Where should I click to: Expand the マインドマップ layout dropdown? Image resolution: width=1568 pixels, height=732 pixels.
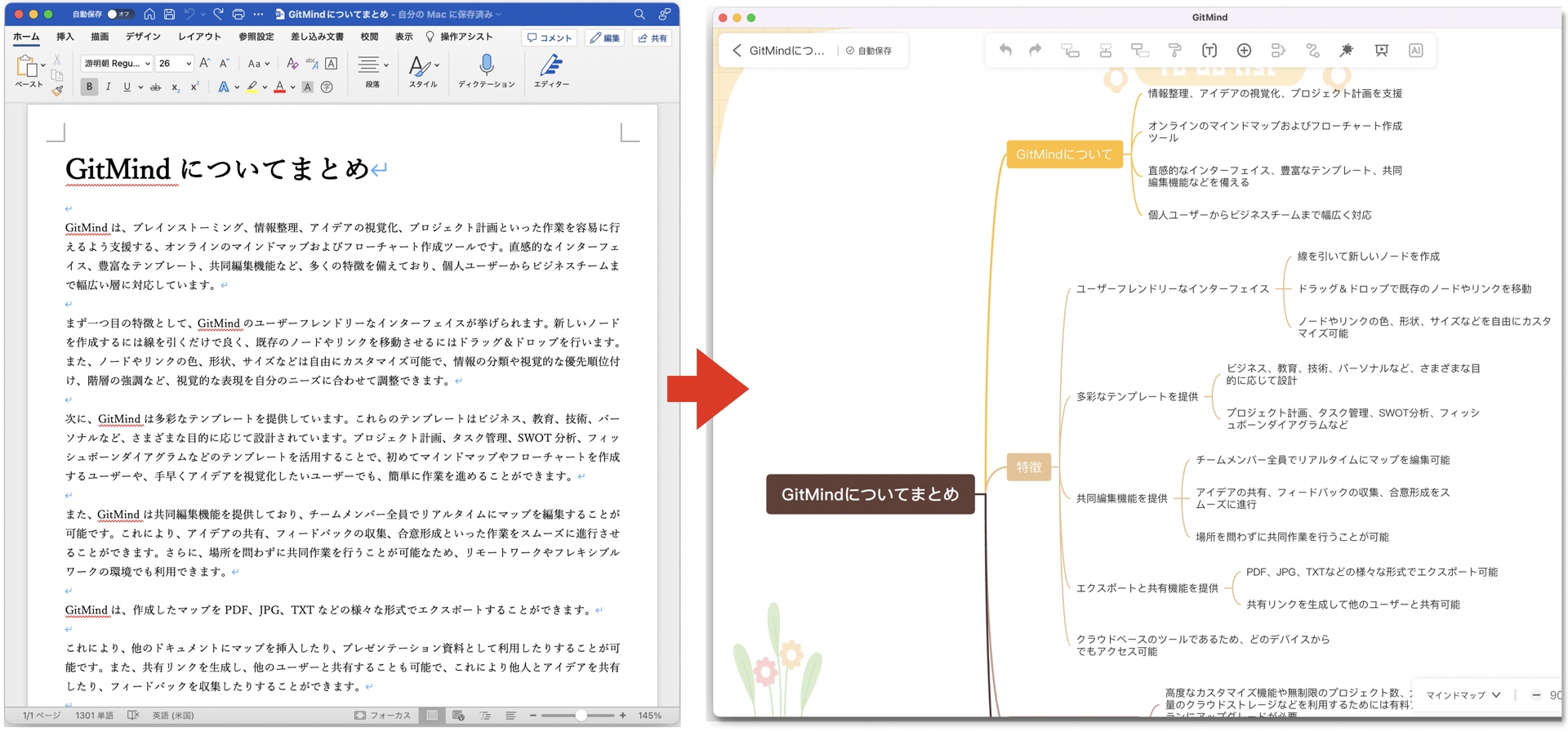tap(1463, 695)
